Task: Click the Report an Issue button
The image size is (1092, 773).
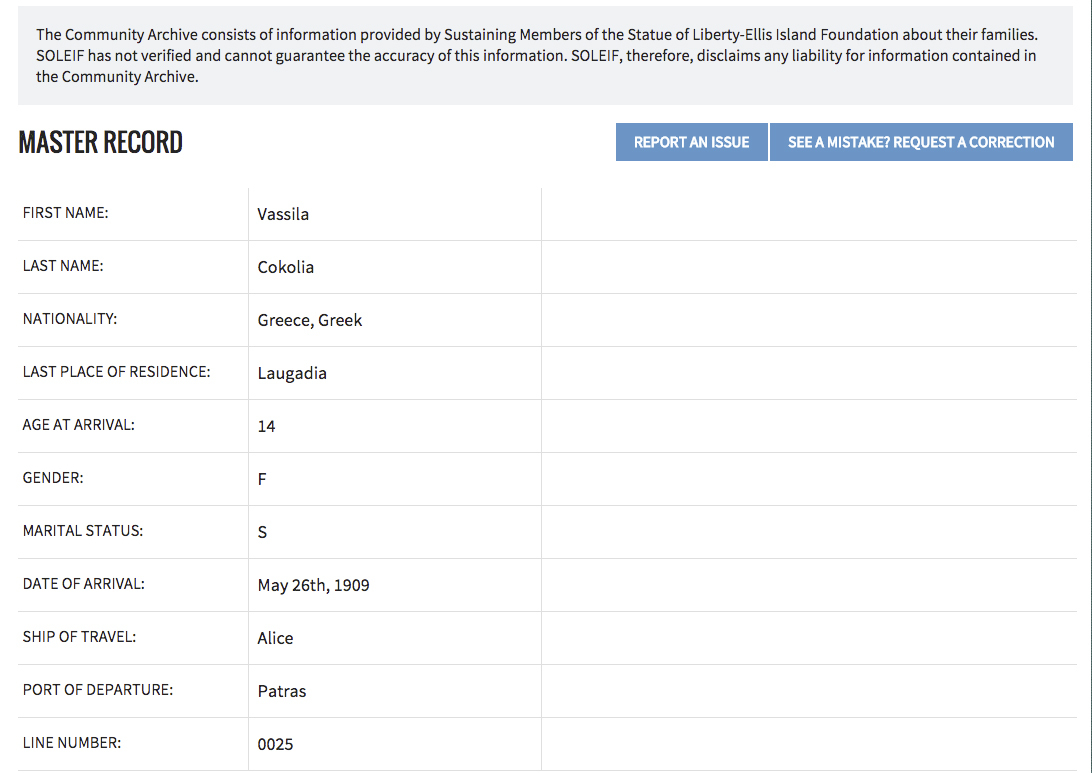Action: pos(692,142)
